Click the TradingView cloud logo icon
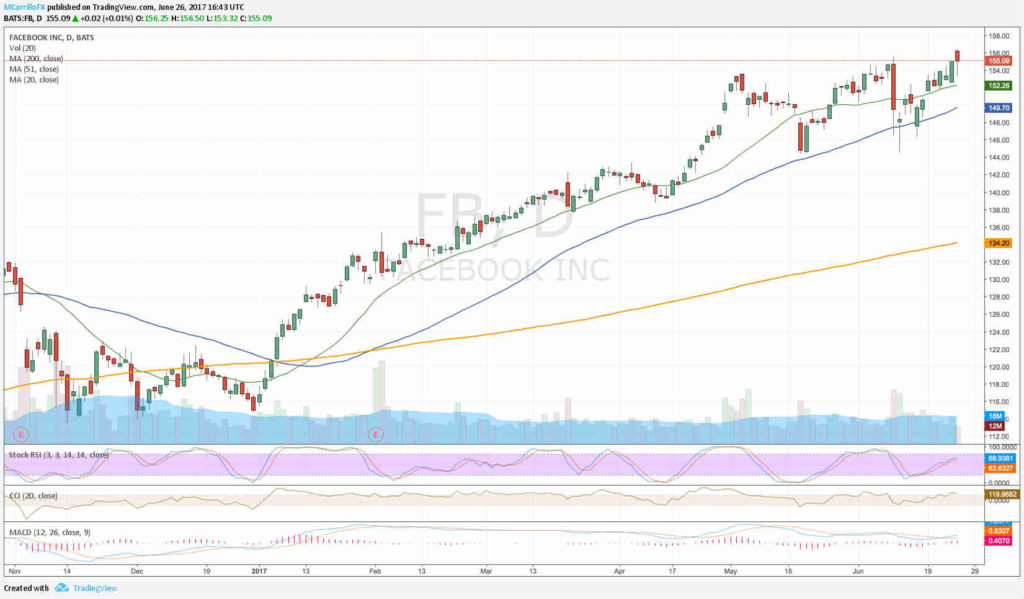This screenshot has width=1024, height=599. [x=61, y=588]
